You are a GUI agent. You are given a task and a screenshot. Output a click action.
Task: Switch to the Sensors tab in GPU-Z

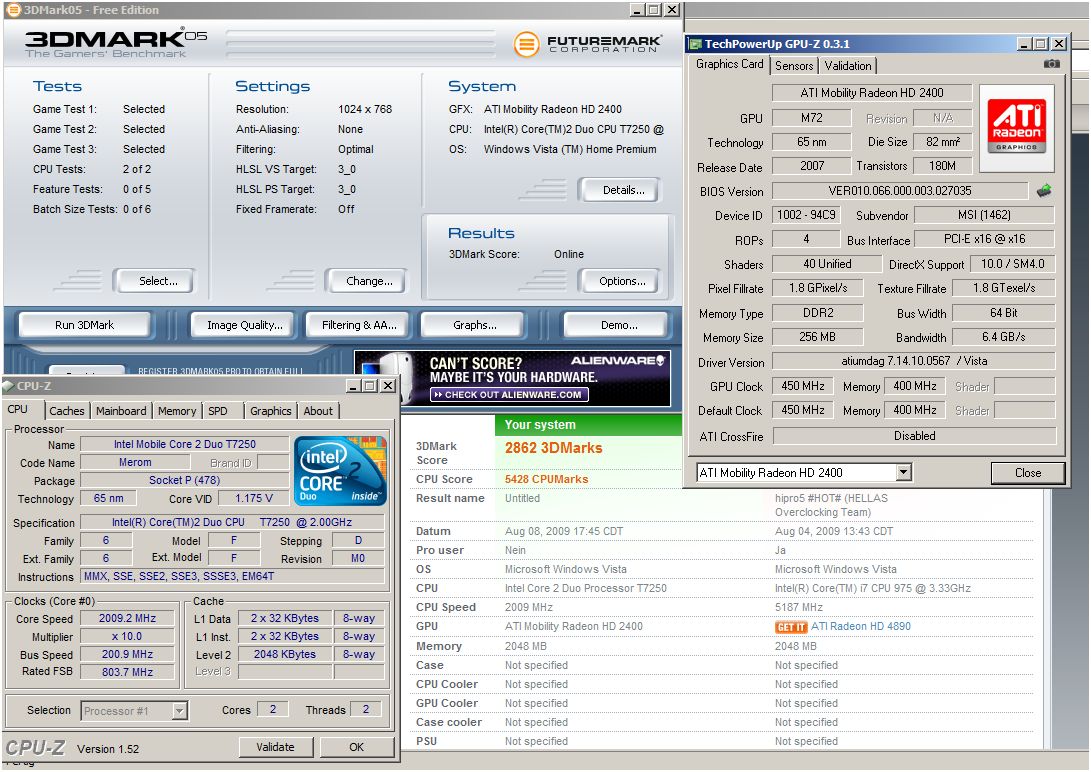(x=794, y=65)
